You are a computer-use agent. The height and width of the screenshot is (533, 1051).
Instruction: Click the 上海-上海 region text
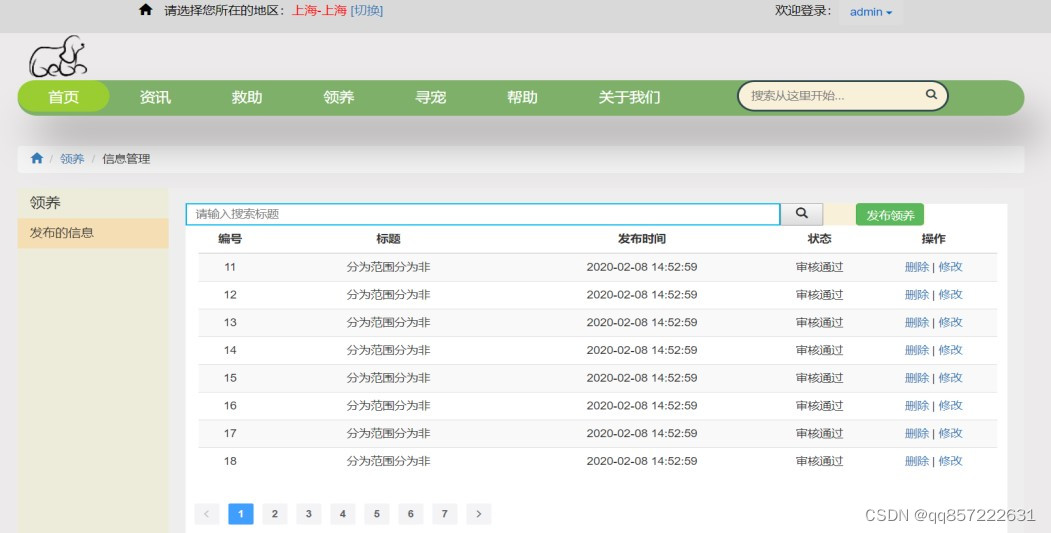[319, 11]
